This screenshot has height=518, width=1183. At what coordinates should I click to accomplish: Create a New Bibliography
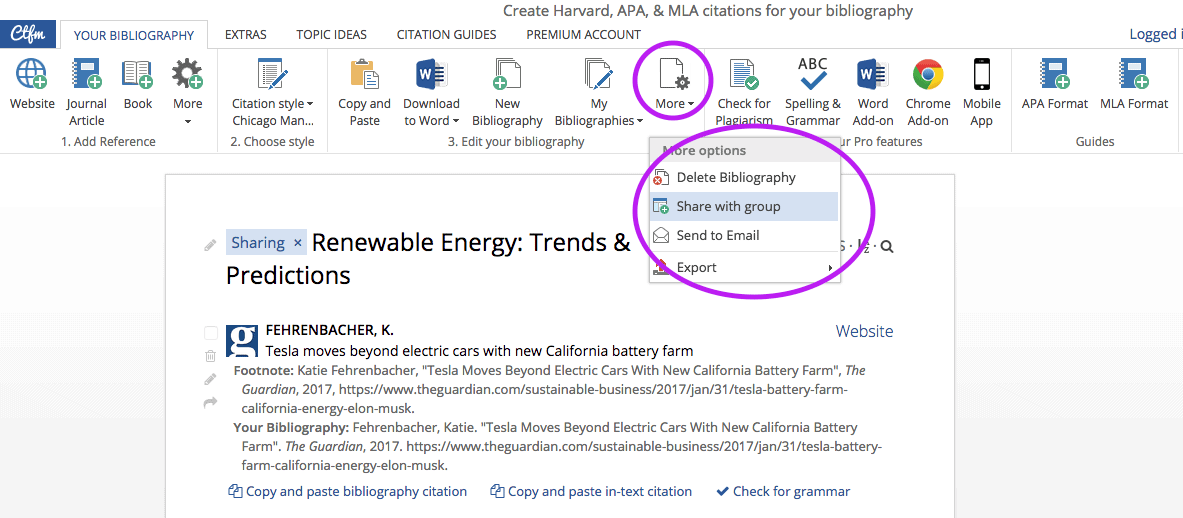click(507, 76)
